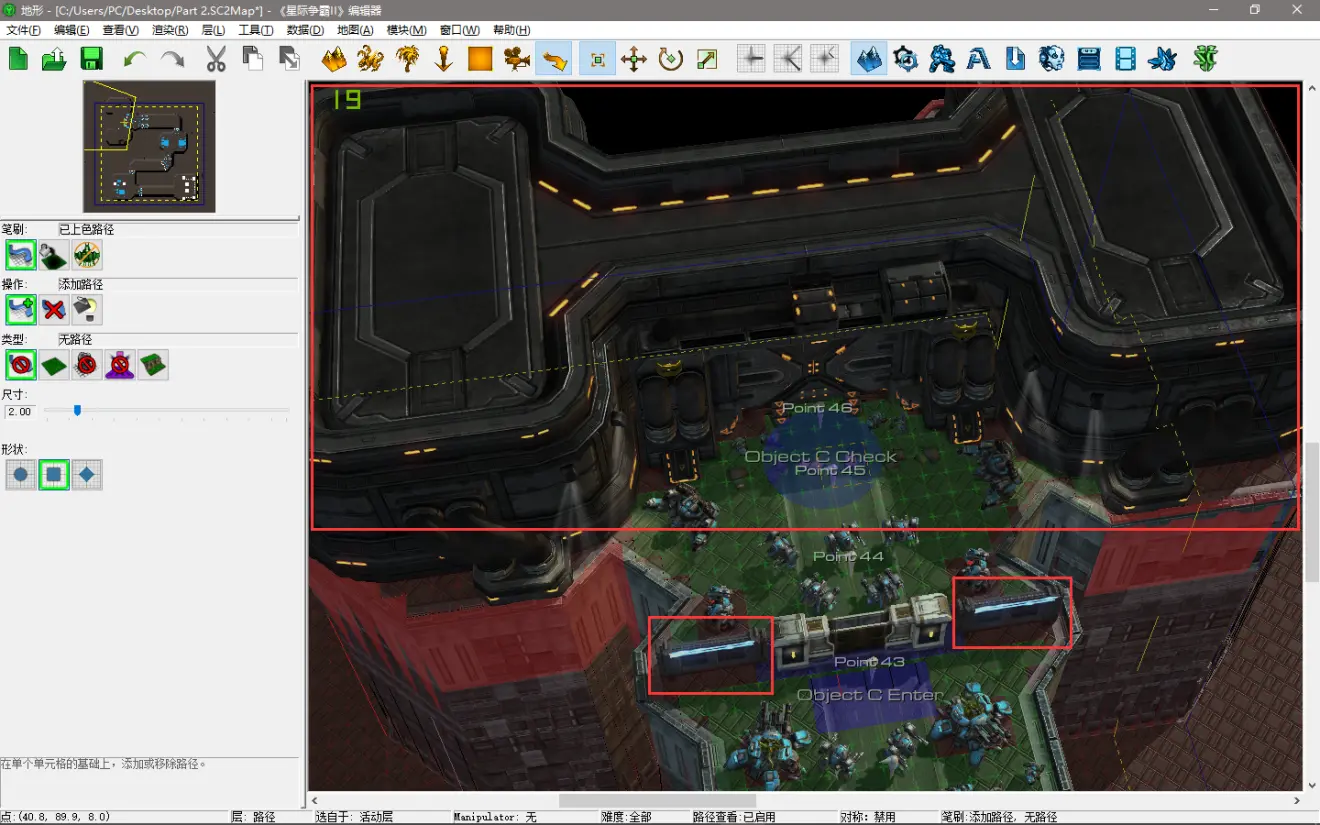Click the second grid symmetry icon
This screenshot has height=825, width=1320.
coord(788,59)
